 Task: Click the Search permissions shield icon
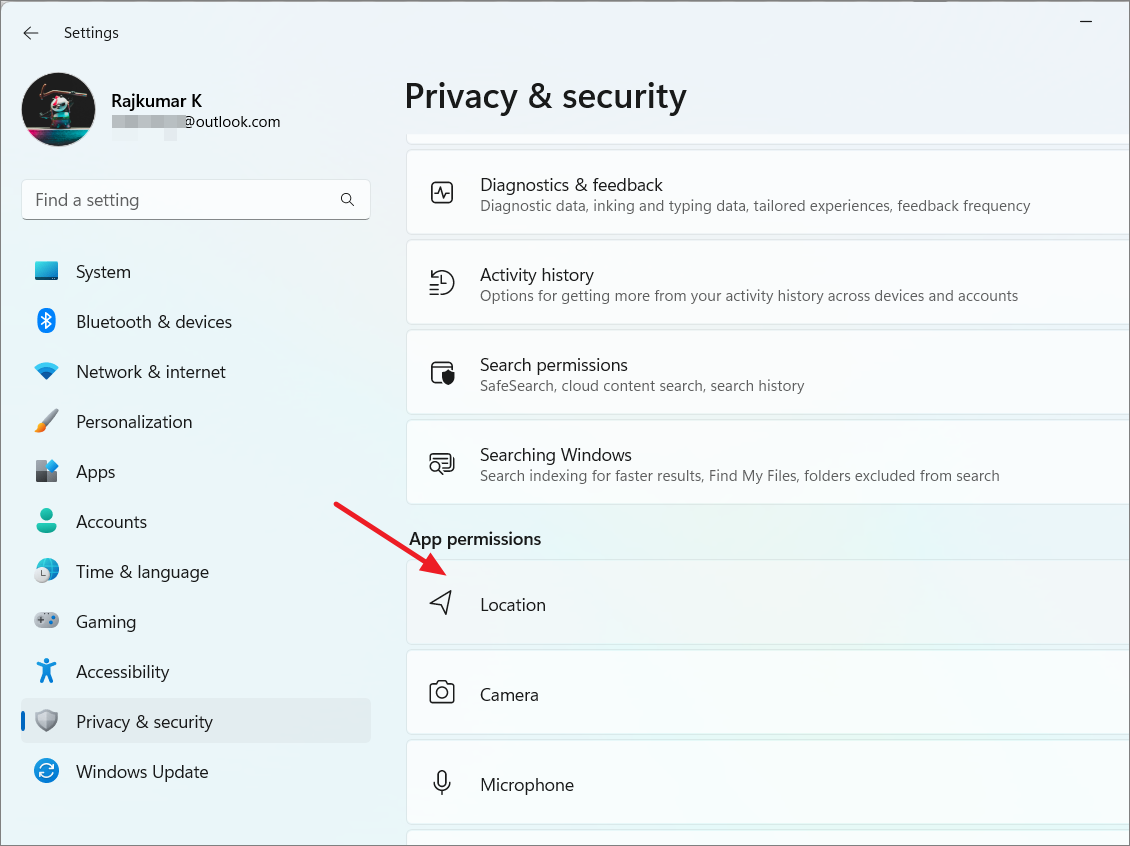pyautogui.click(x=442, y=373)
